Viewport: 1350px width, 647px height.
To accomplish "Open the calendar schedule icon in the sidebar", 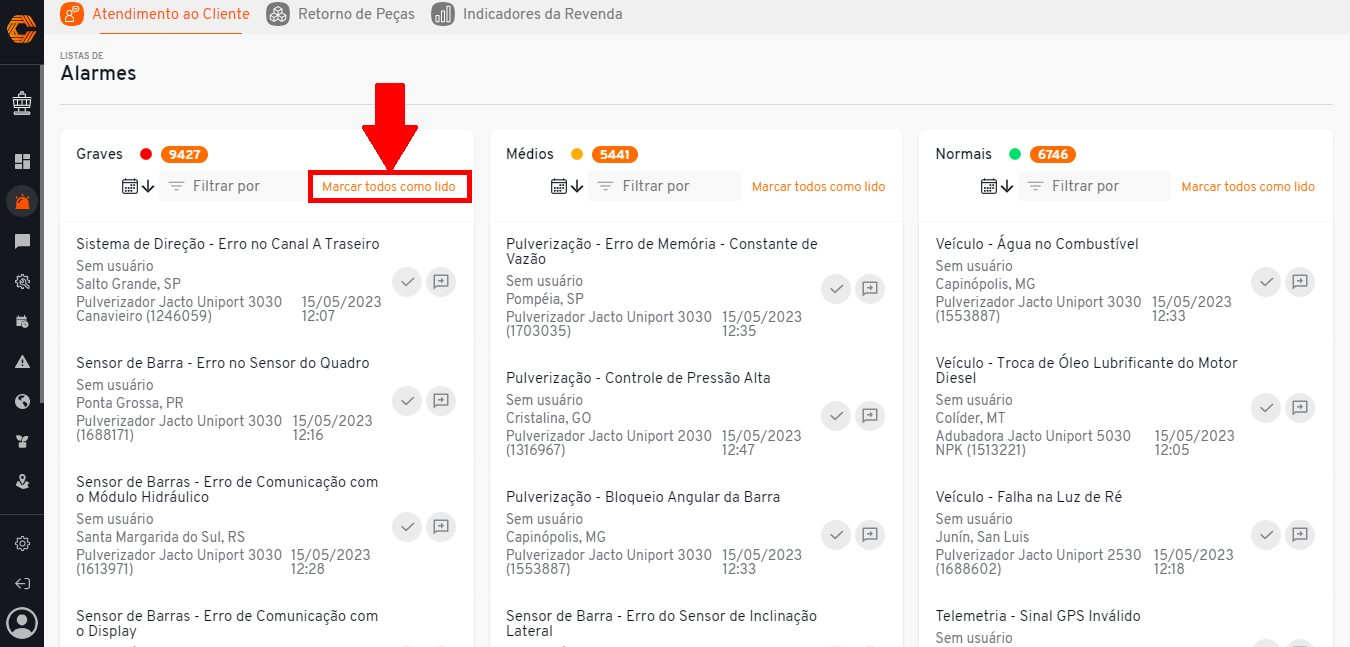I will pyautogui.click(x=22, y=322).
